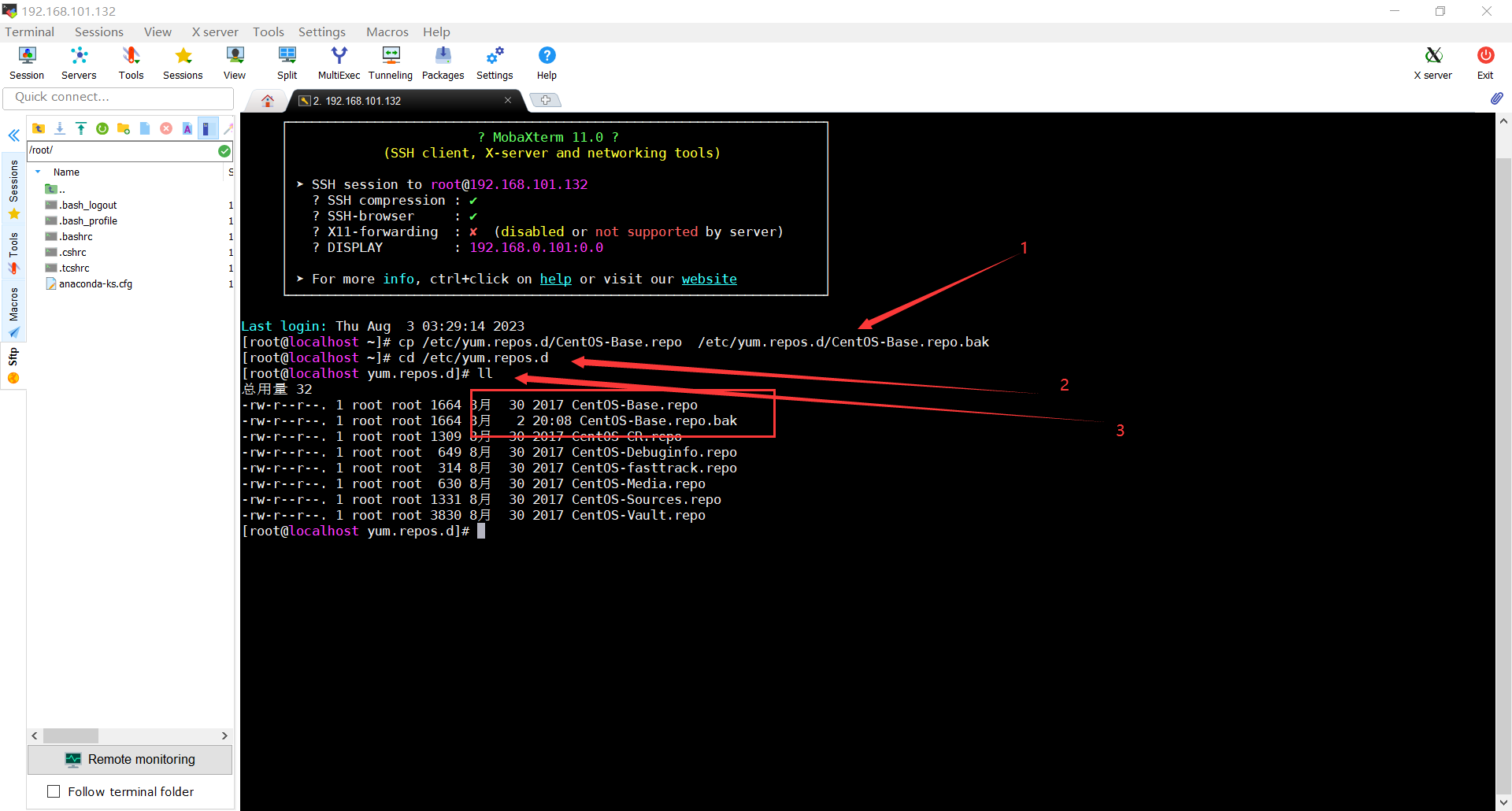Open the Packages toolbar icon
Image resolution: width=1512 pixels, height=811 pixels.
coord(443,63)
